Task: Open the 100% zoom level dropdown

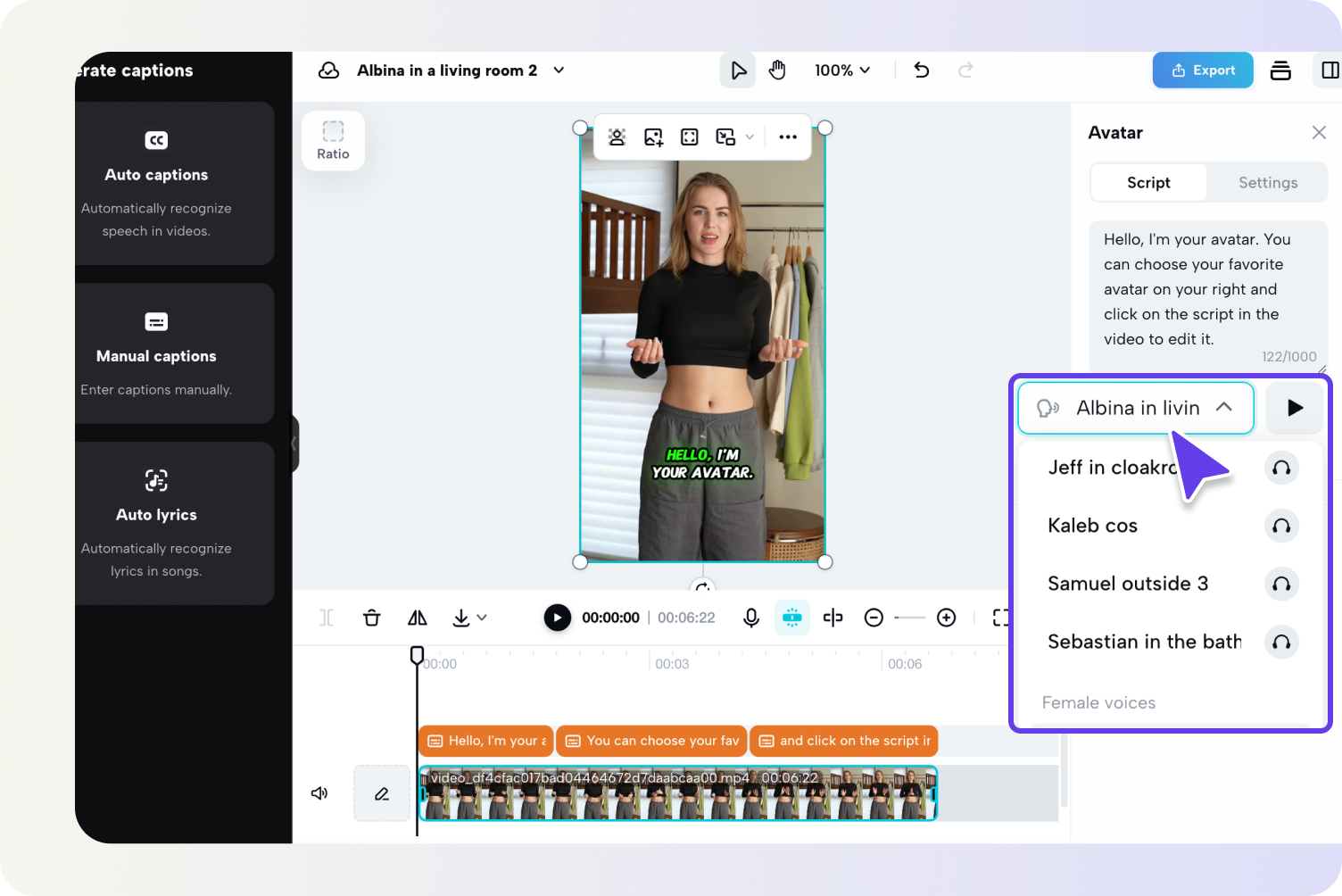Action: point(842,71)
